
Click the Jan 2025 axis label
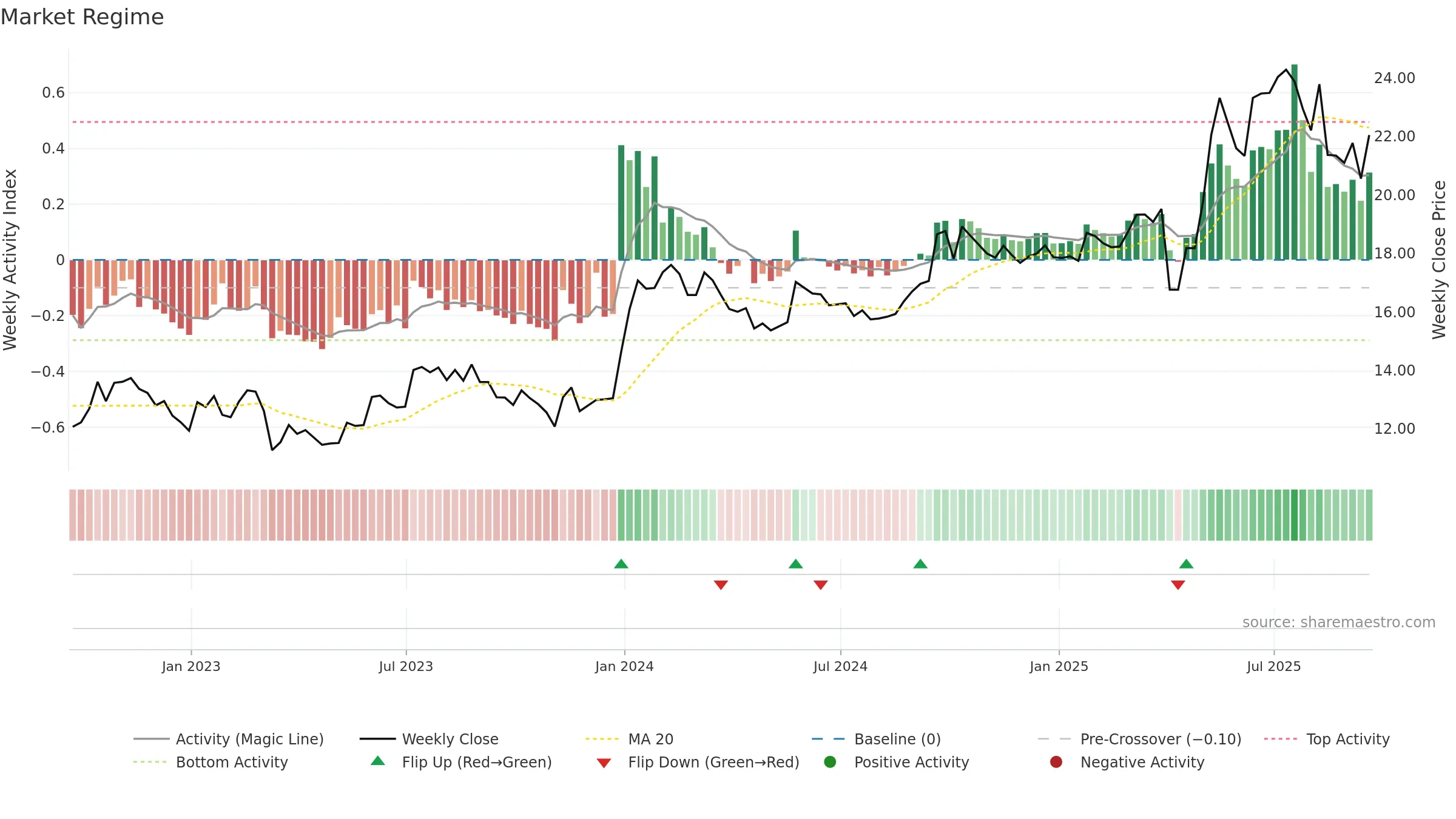tap(1059, 667)
